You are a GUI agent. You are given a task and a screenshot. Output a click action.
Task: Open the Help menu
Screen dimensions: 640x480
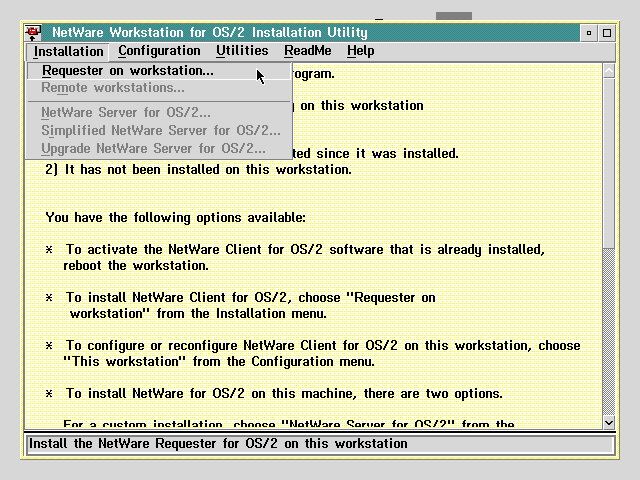(x=360, y=51)
